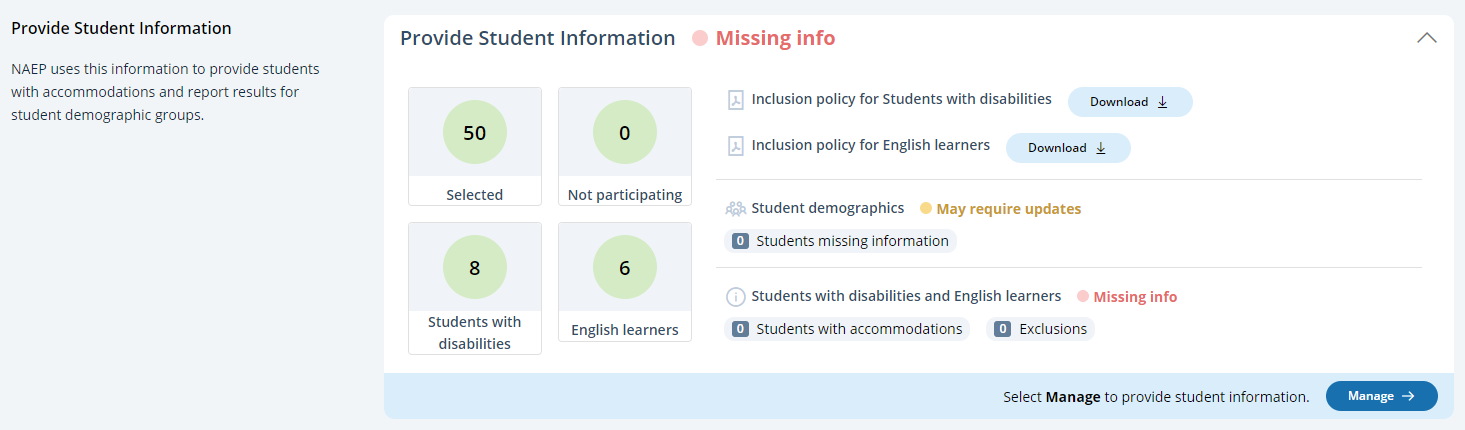
Task: Select the 50 Selected students tile
Action: point(475,146)
